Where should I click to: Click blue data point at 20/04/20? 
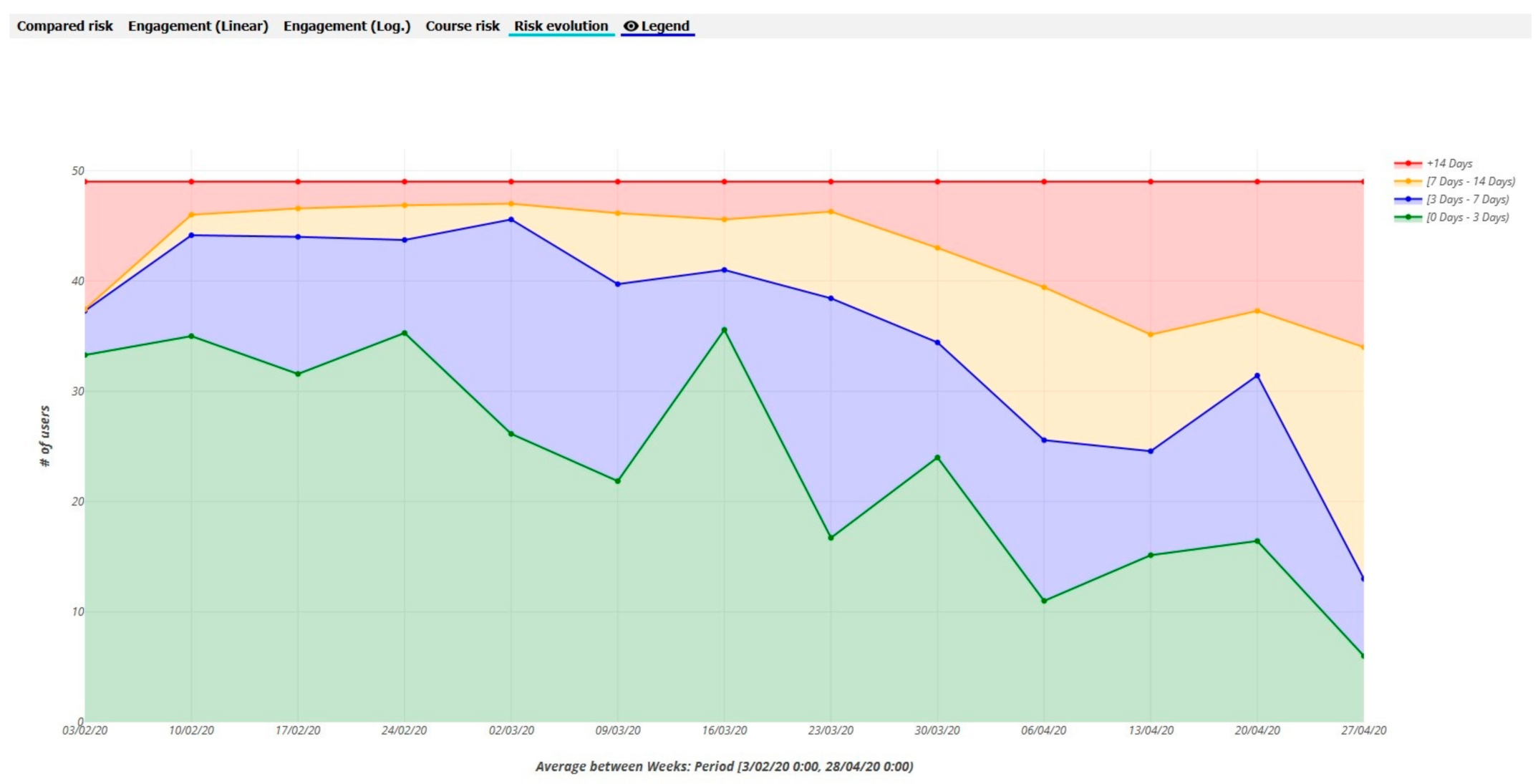point(1257,375)
